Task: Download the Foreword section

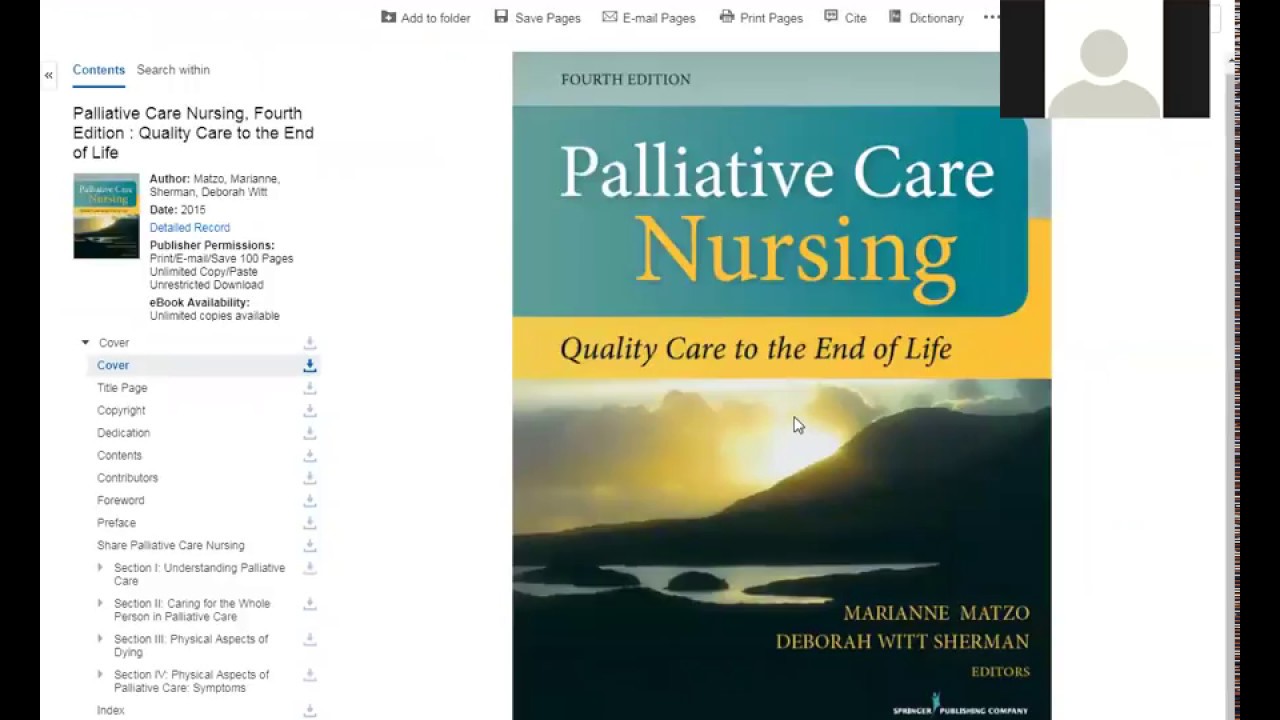Action: [310, 501]
